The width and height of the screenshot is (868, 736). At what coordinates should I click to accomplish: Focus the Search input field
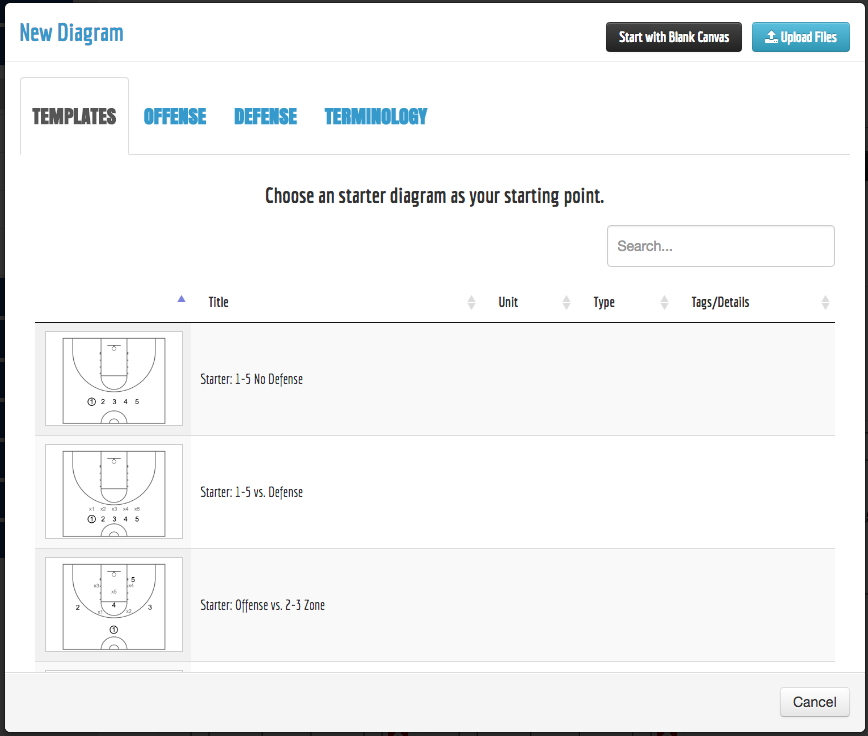coord(720,246)
